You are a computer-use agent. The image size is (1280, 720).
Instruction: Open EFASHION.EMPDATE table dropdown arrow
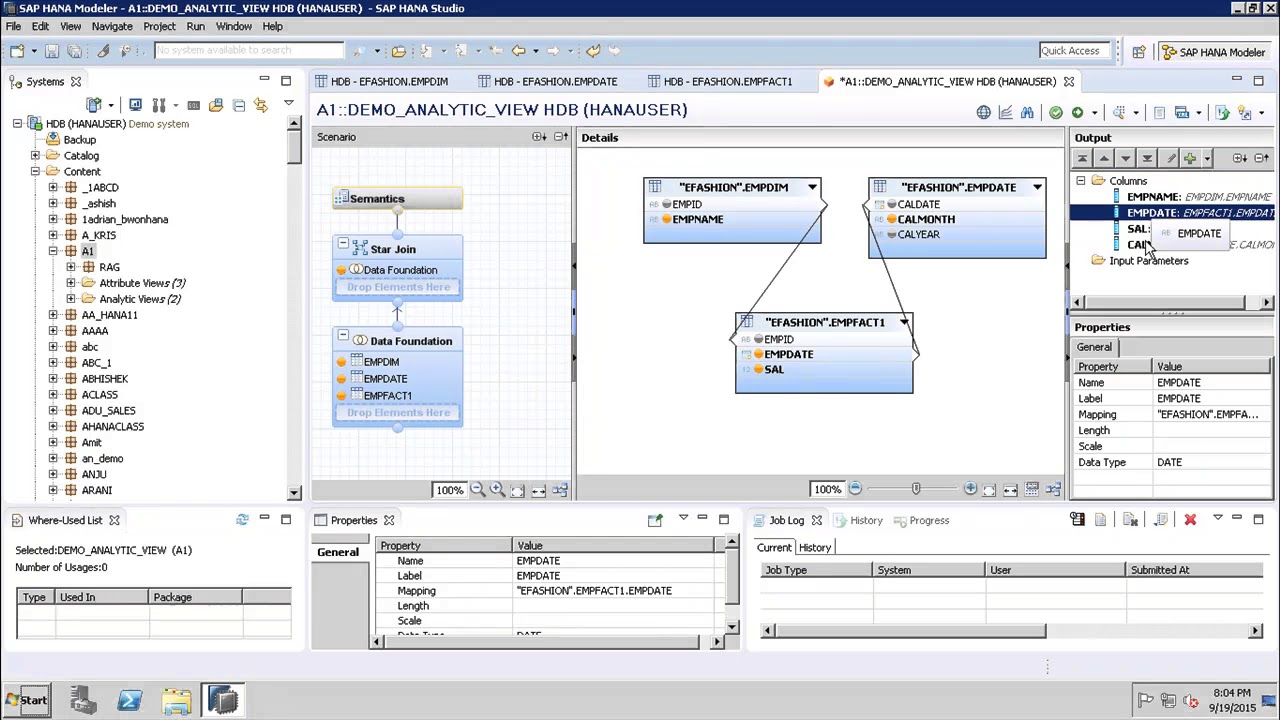pyautogui.click(x=1037, y=187)
